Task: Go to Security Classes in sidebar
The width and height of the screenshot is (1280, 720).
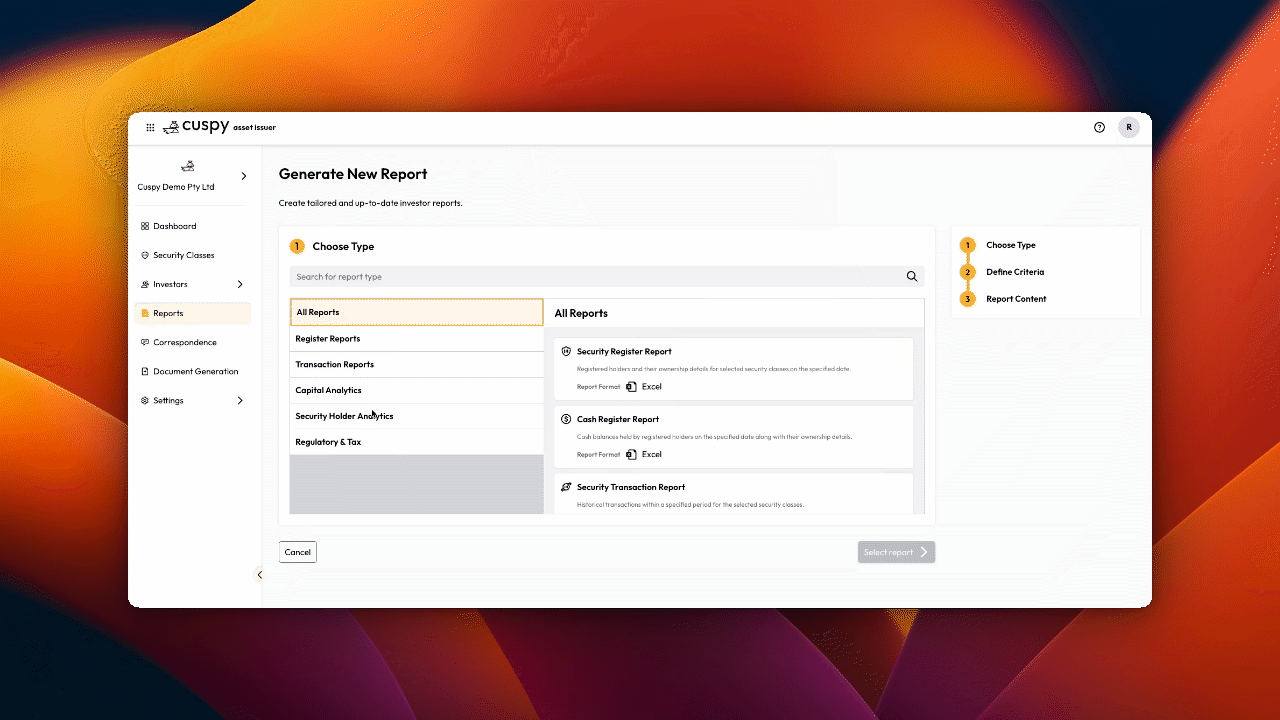Action: click(x=183, y=256)
